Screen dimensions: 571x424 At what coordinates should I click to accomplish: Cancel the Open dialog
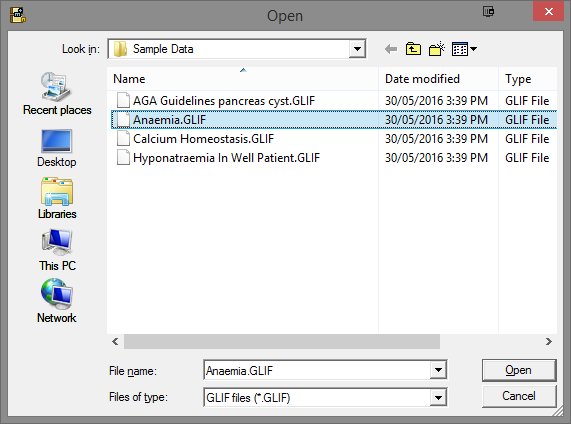point(519,396)
